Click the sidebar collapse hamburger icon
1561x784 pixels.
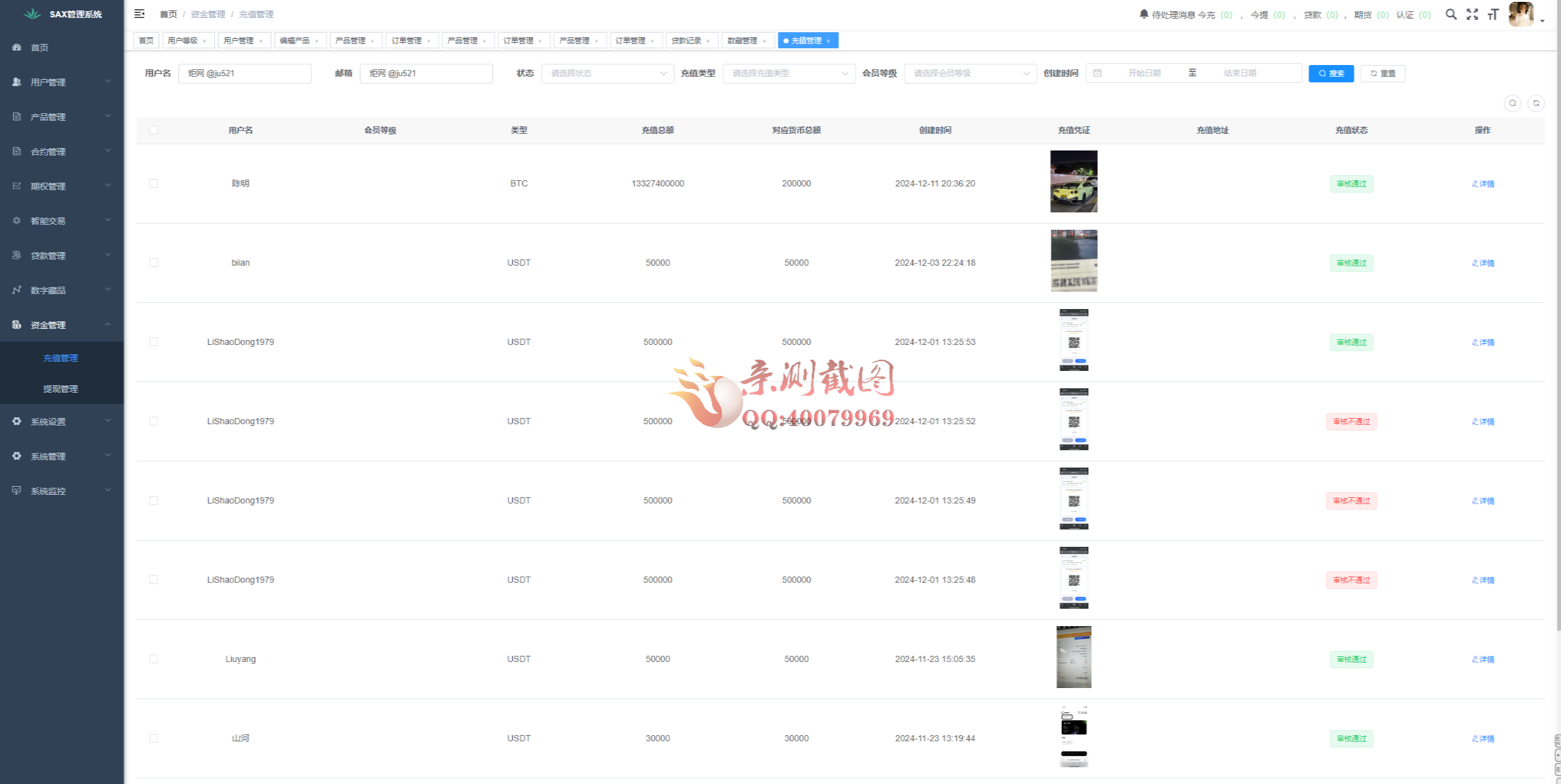139,14
